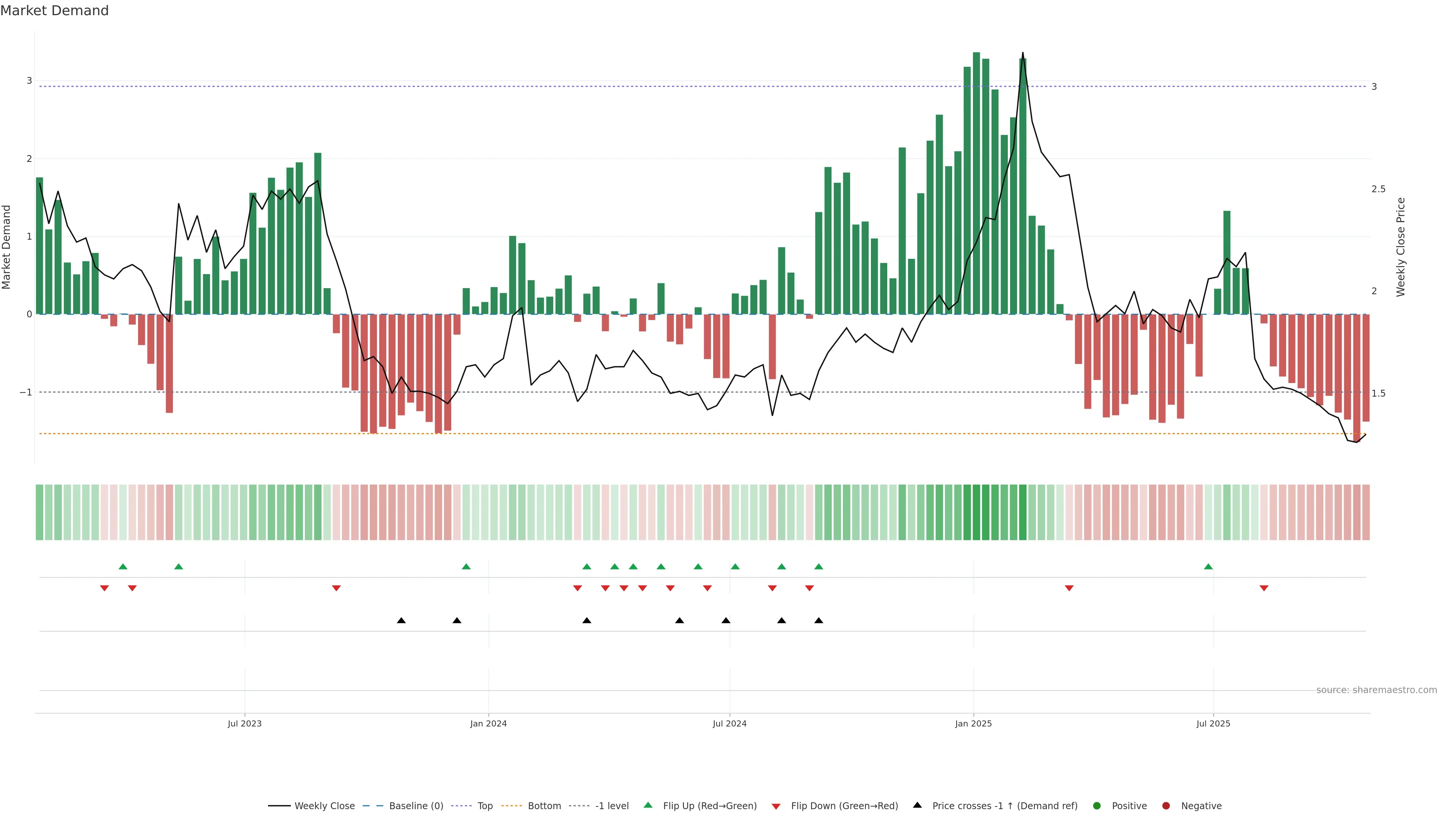This screenshot has width=1456, height=819.
Task: Click the last red flip down marker after July 2025
Action: (x=1264, y=588)
